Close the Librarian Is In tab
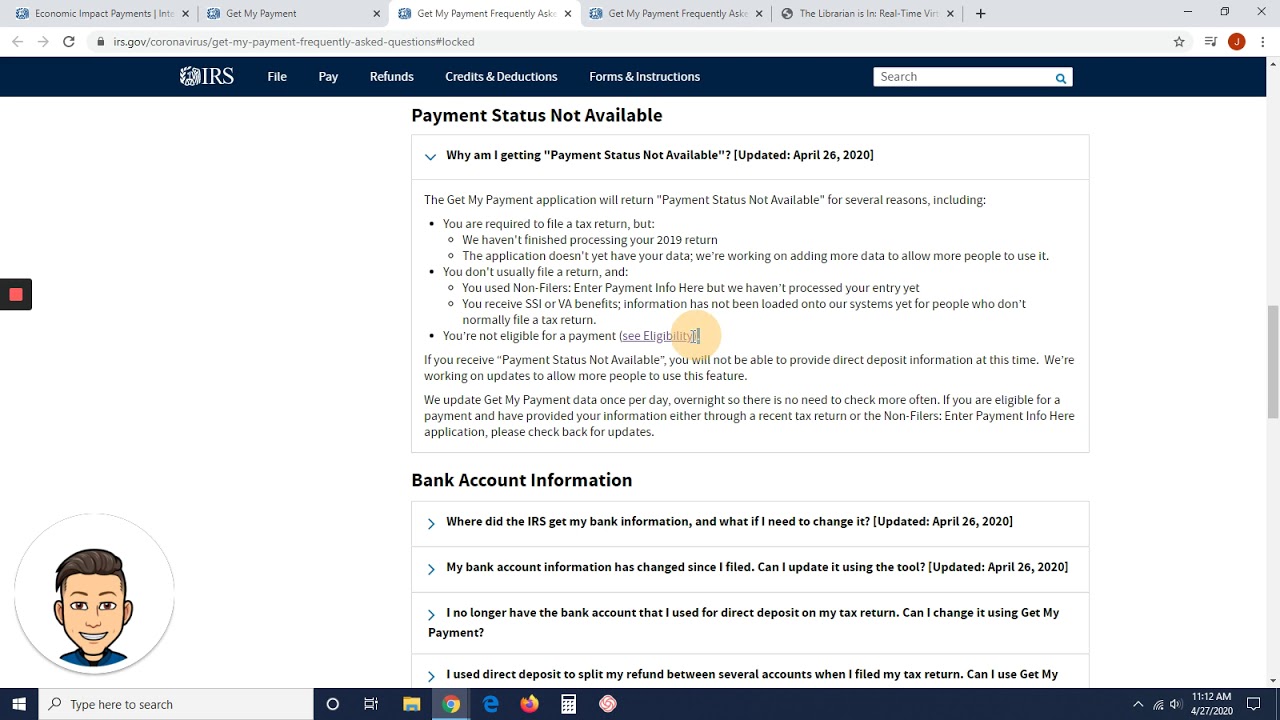This screenshot has height=720, width=1280. (x=950, y=14)
